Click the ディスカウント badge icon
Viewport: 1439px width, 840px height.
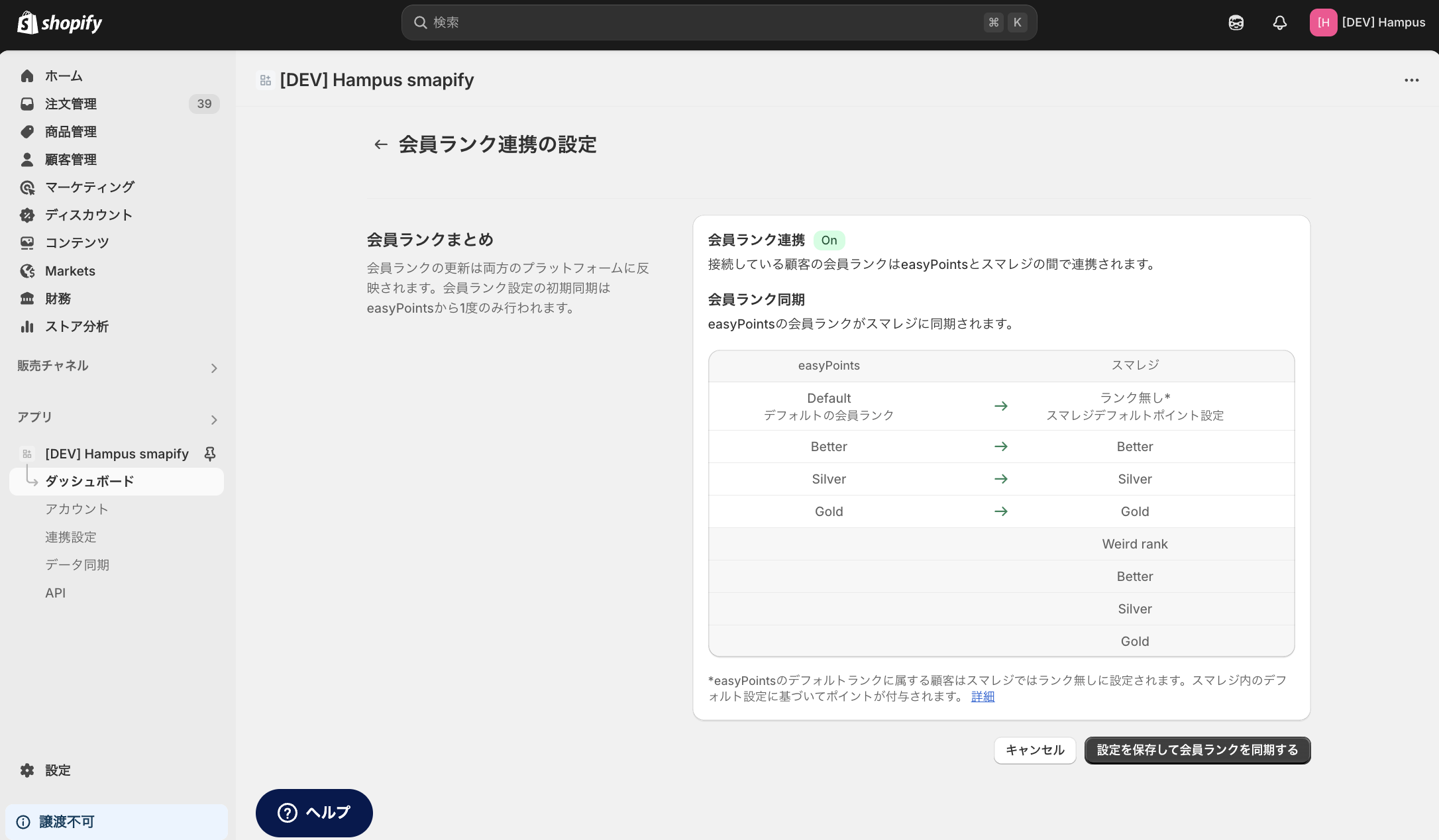click(x=27, y=215)
